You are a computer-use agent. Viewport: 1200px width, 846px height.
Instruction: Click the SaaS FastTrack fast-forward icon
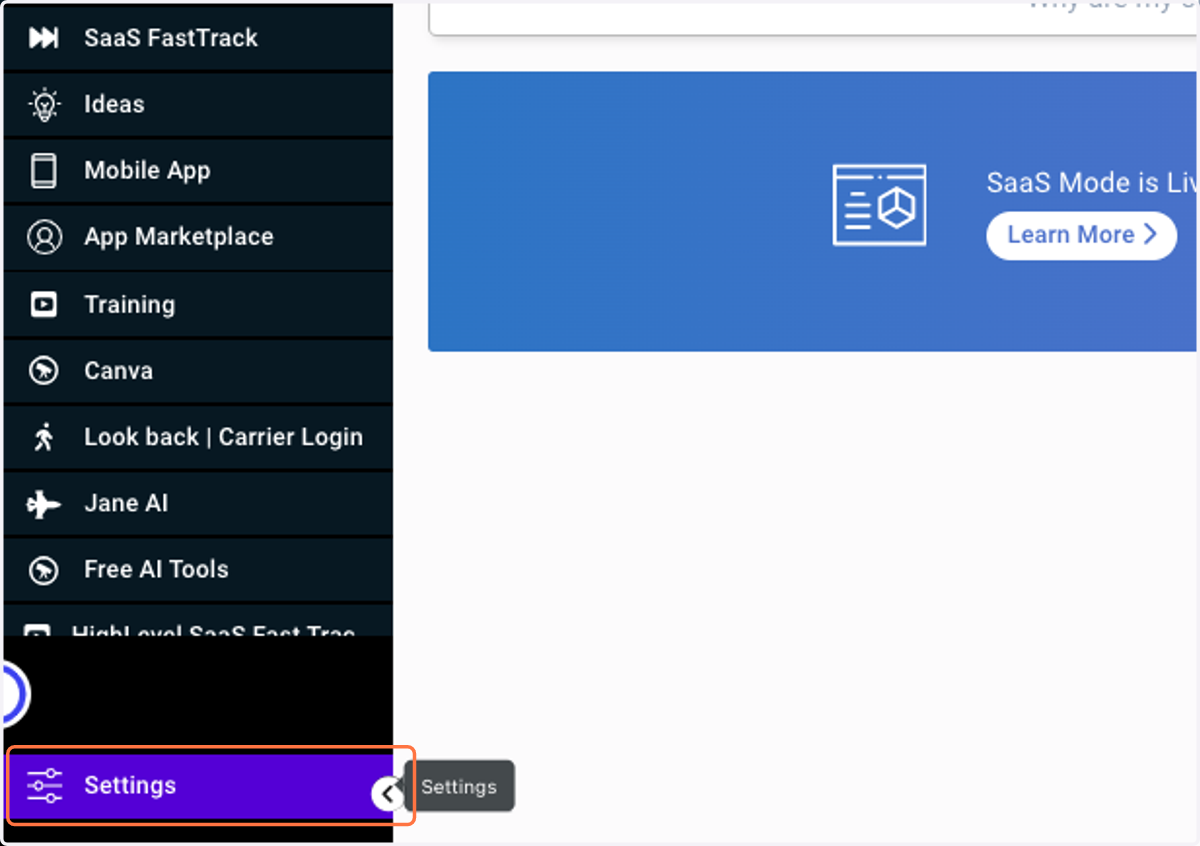point(43,38)
